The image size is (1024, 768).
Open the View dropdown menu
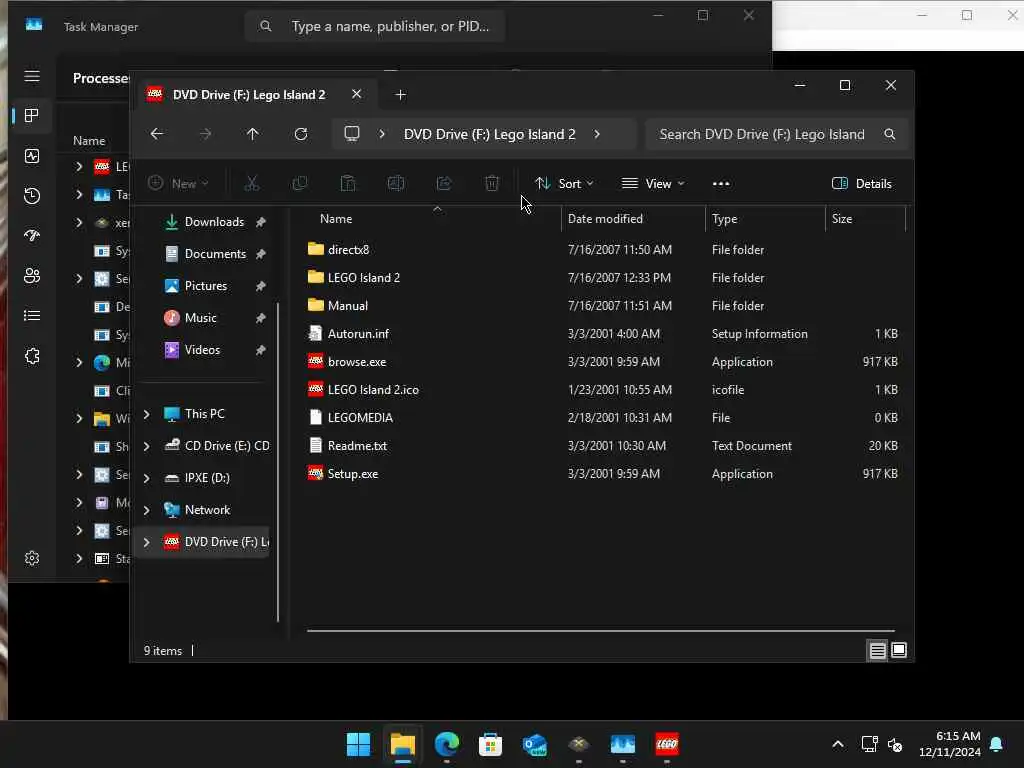(653, 184)
